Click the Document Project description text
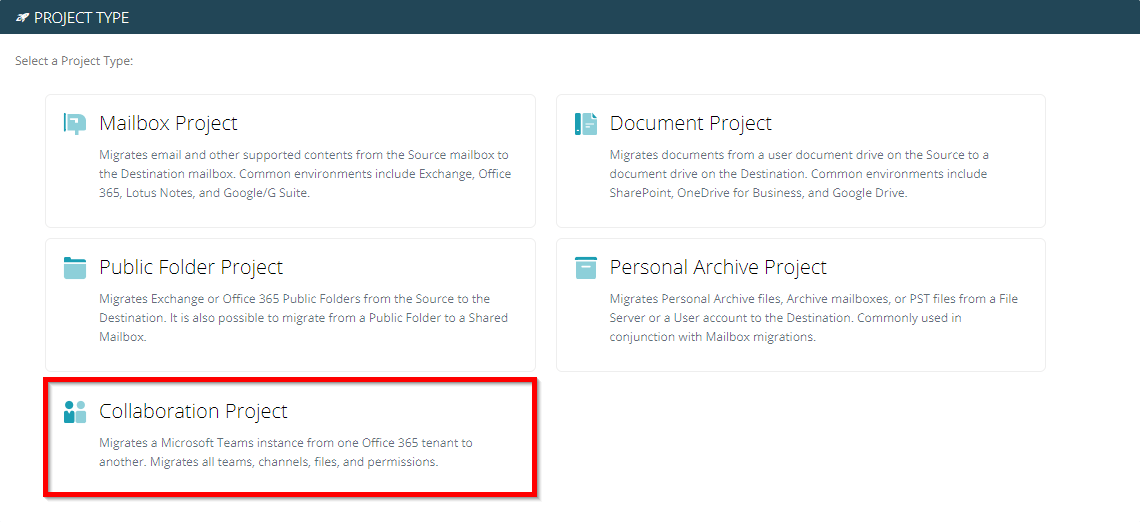Viewport: 1140px width, 522px height. pos(798,174)
